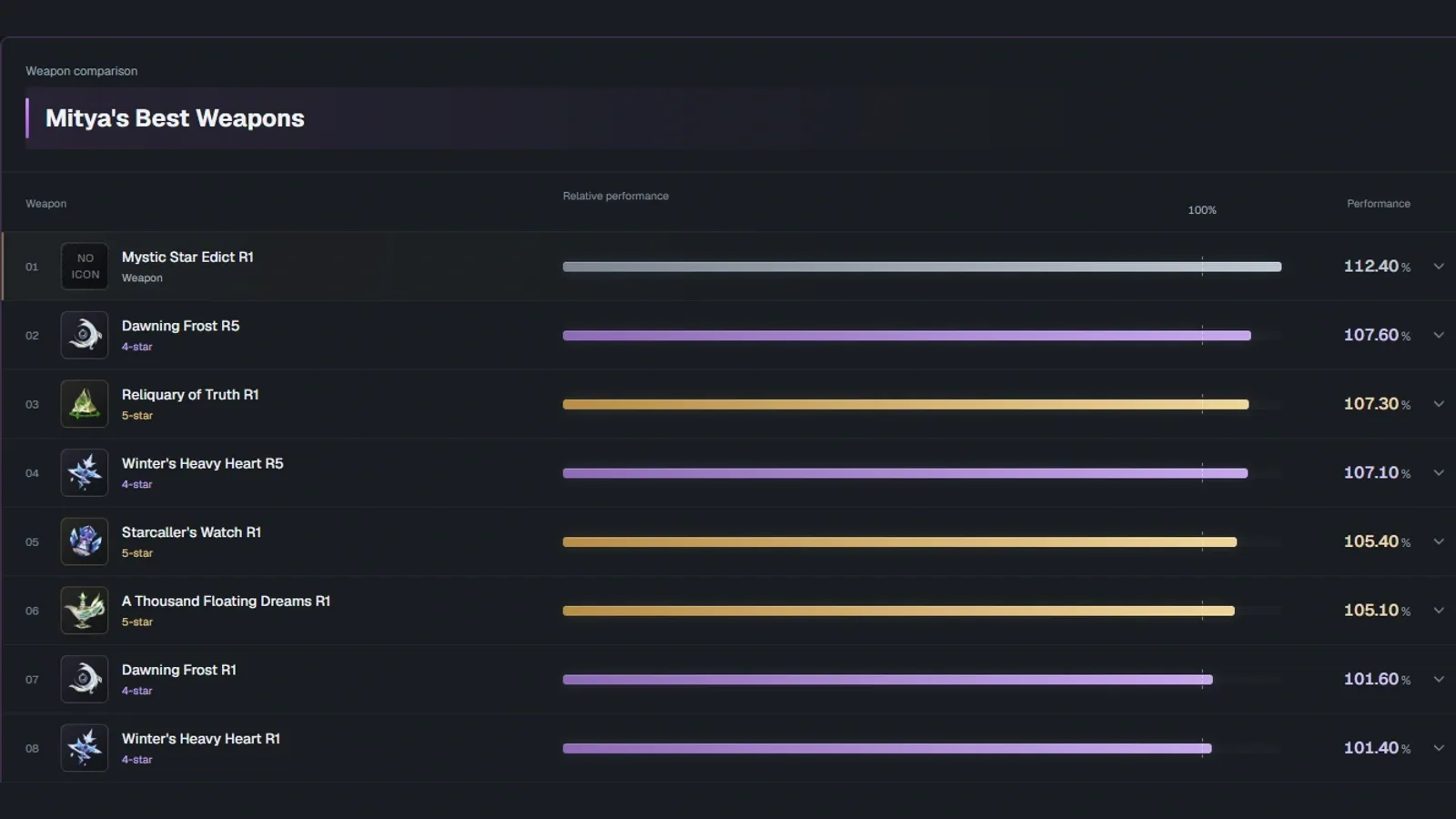Select the 'Mystic Star Edict R1' name
Screen dimensions: 1456x819
[x=187, y=258]
